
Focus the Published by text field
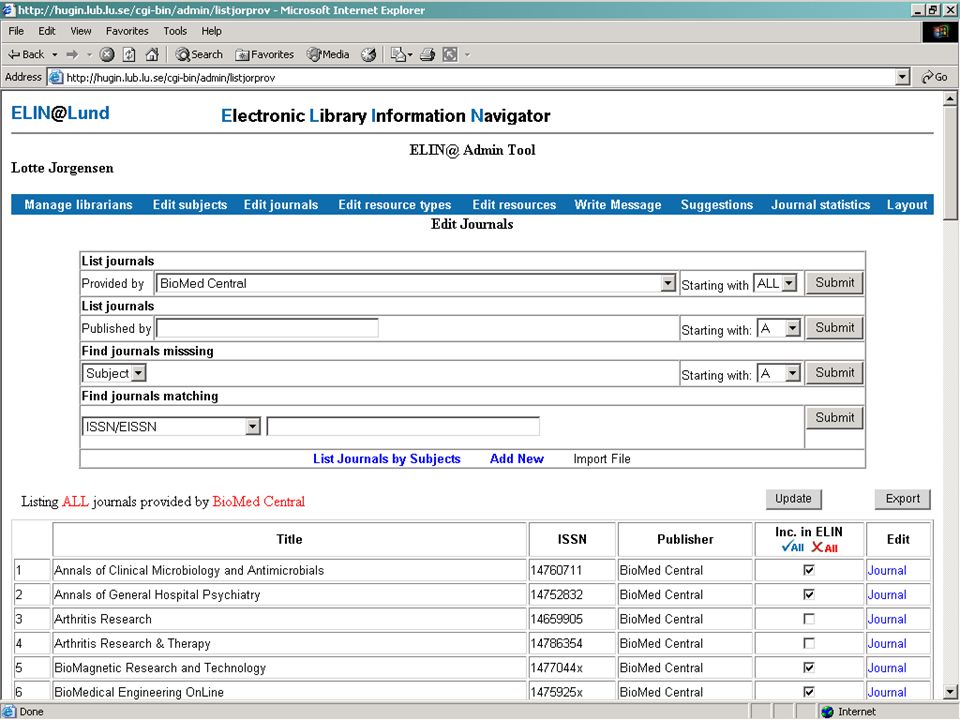tap(267, 328)
